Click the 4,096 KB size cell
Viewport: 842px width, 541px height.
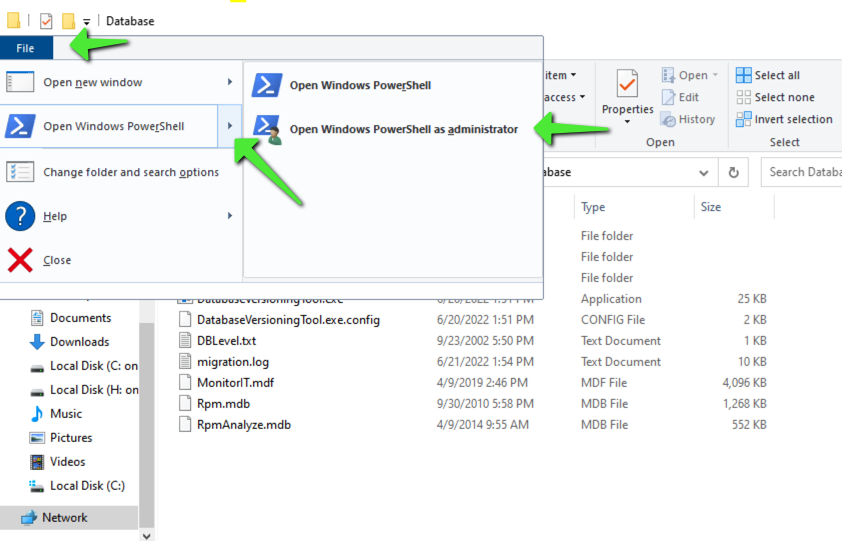tap(744, 383)
